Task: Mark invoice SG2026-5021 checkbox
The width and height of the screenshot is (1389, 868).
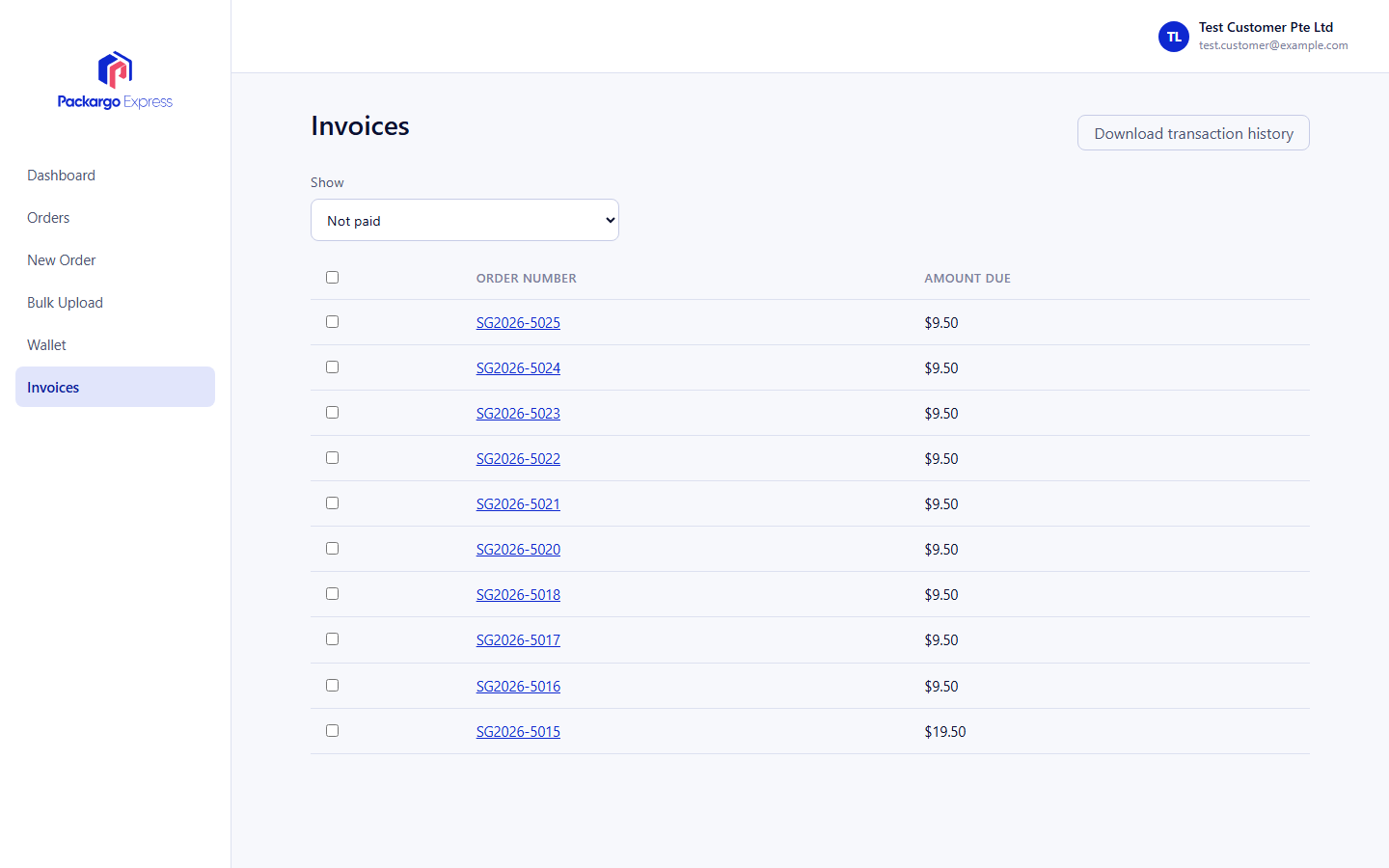Action: (332, 502)
